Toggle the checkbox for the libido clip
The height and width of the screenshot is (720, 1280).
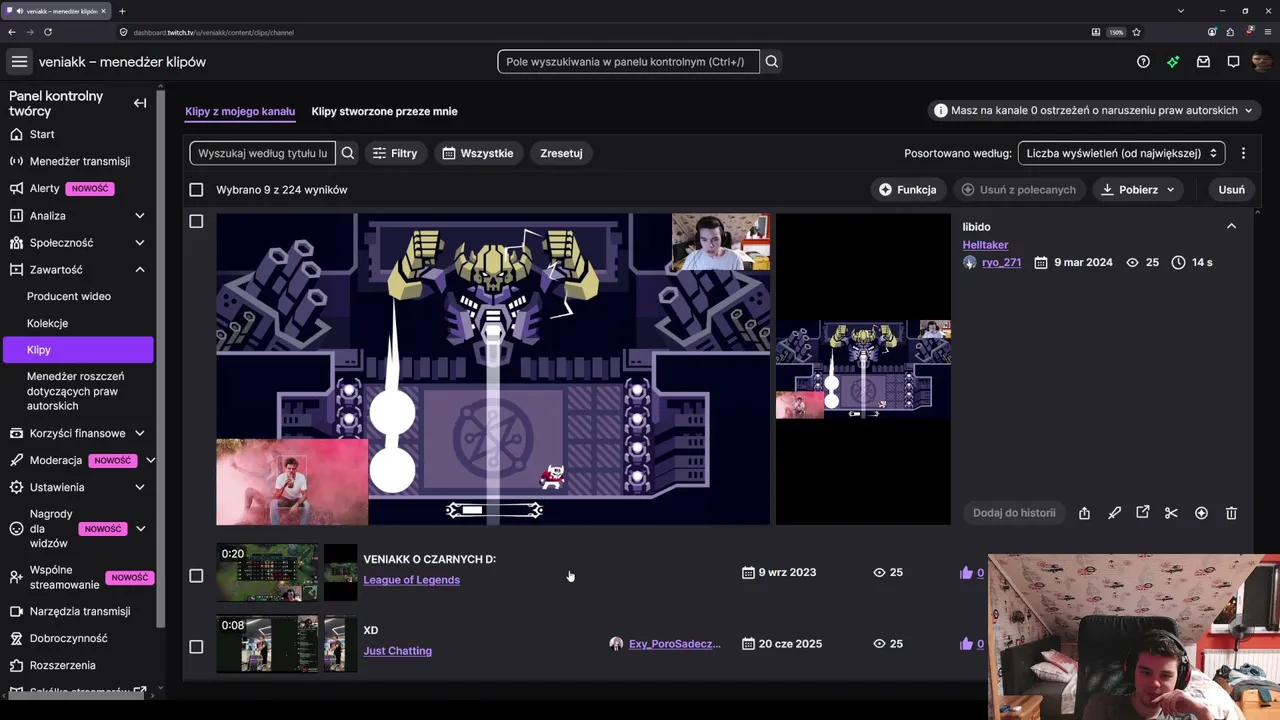coord(196,221)
